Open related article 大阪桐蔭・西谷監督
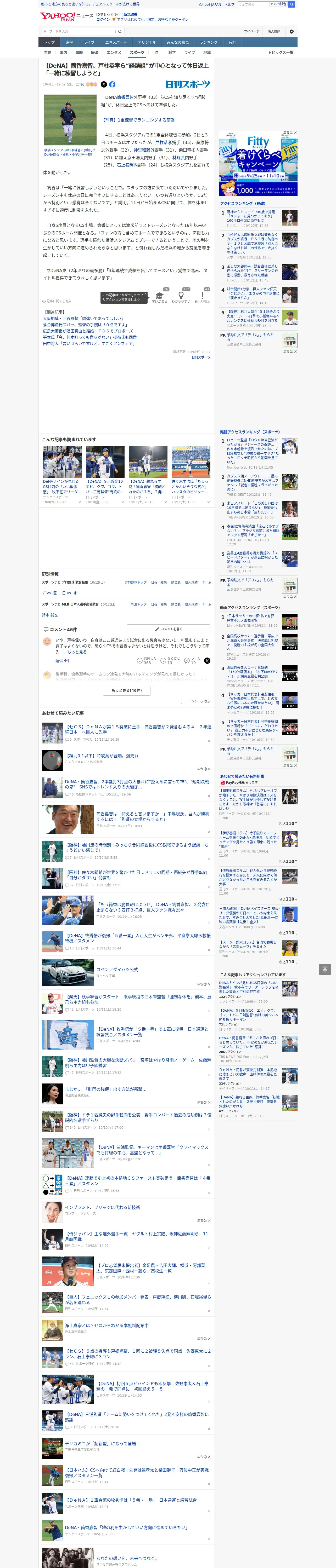Image resolution: width=336 pixels, height=1568 pixels. tap(83, 318)
